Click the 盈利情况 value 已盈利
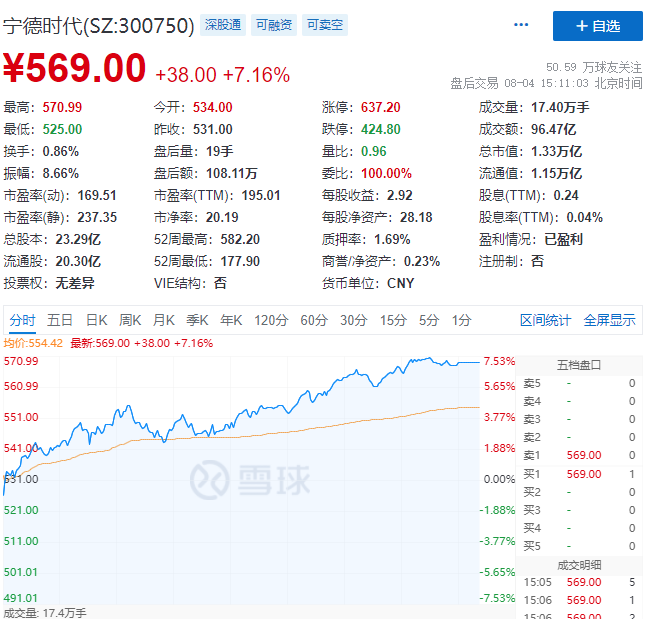The image size is (656, 619). tap(564, 239)
